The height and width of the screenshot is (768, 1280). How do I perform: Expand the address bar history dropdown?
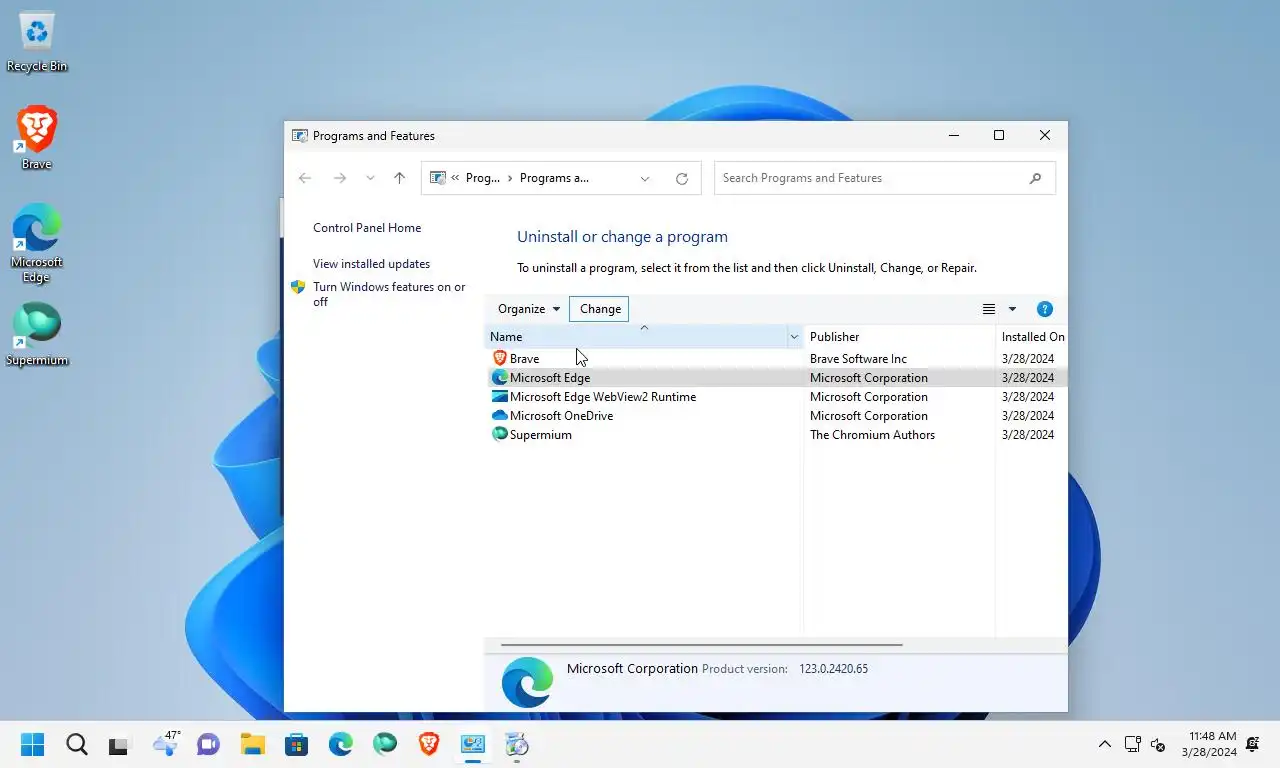coord(645,179)
